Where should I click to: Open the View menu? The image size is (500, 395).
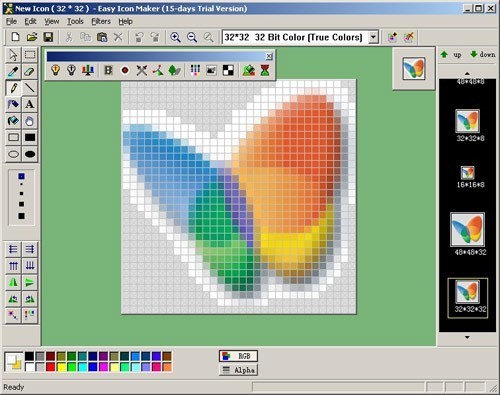(52, 21)
